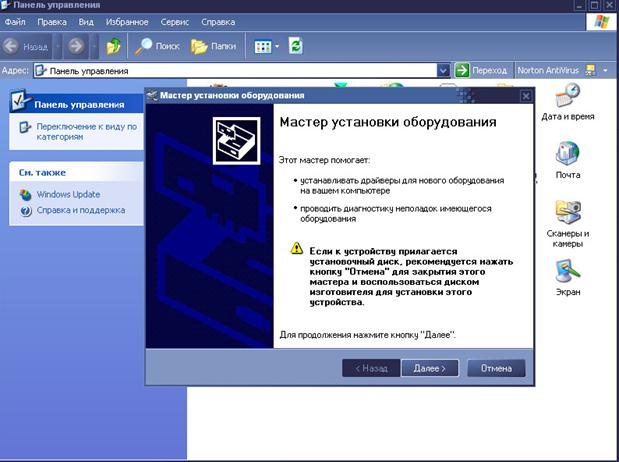619x462 pixels.
Task: Open the Правка menu
Action: (53, 21)
